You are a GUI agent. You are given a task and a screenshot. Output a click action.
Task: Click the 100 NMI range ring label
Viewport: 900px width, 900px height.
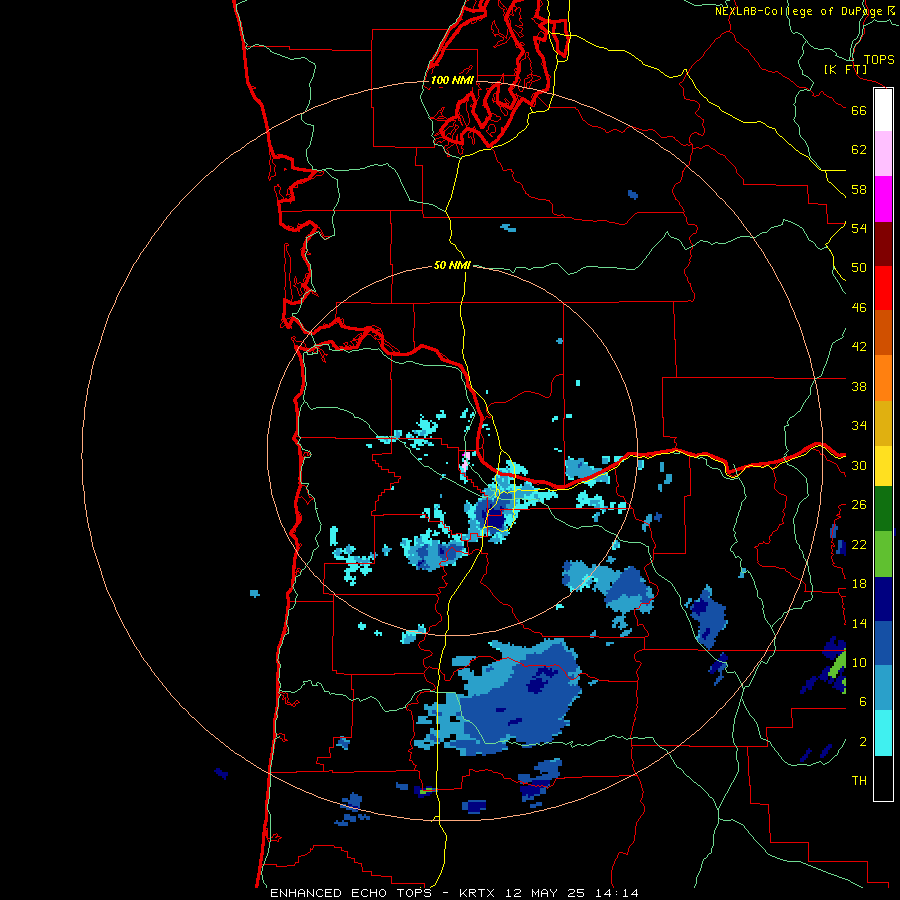452,80
